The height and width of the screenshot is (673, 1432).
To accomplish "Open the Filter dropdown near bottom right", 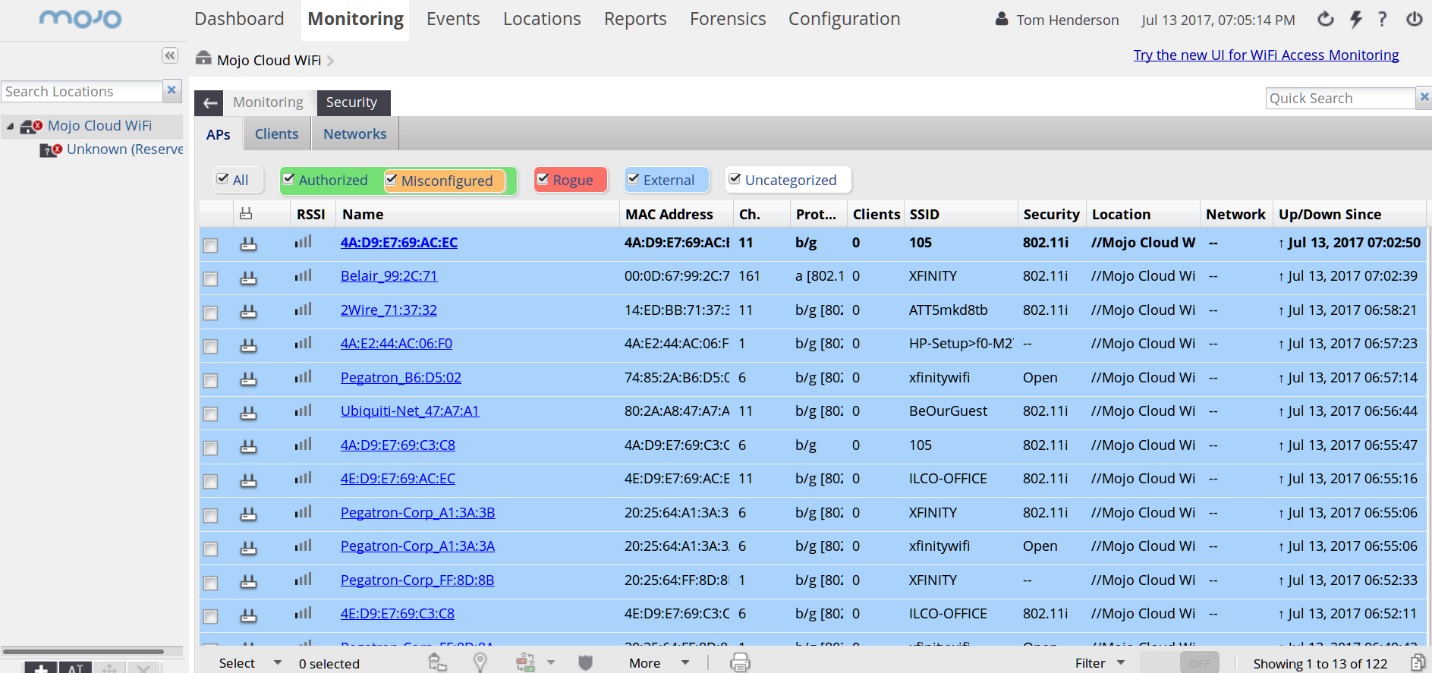I will 1099,662.
